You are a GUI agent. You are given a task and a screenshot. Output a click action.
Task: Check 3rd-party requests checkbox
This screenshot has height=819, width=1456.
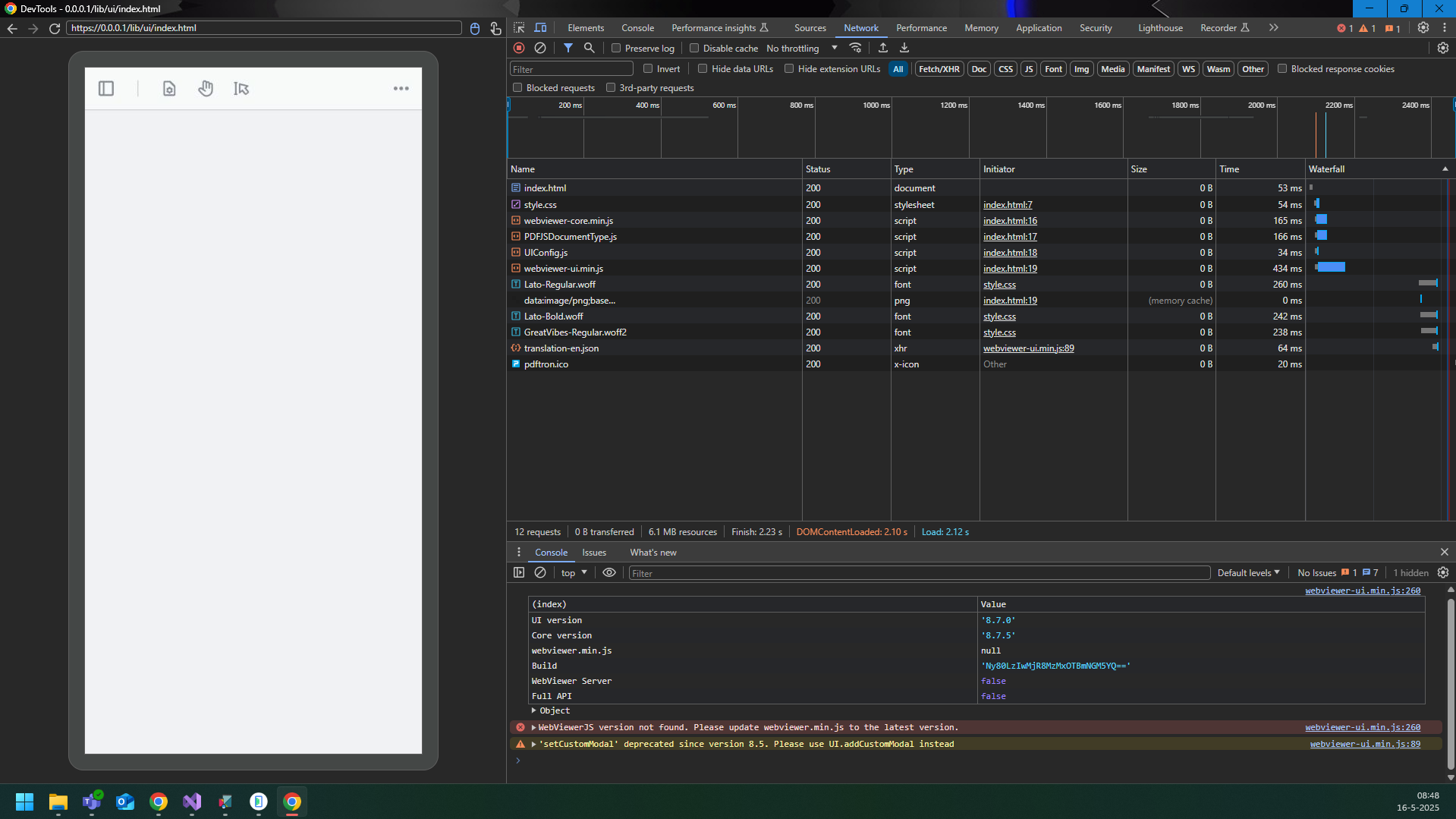pyautogui.click(x=611, y=87)
